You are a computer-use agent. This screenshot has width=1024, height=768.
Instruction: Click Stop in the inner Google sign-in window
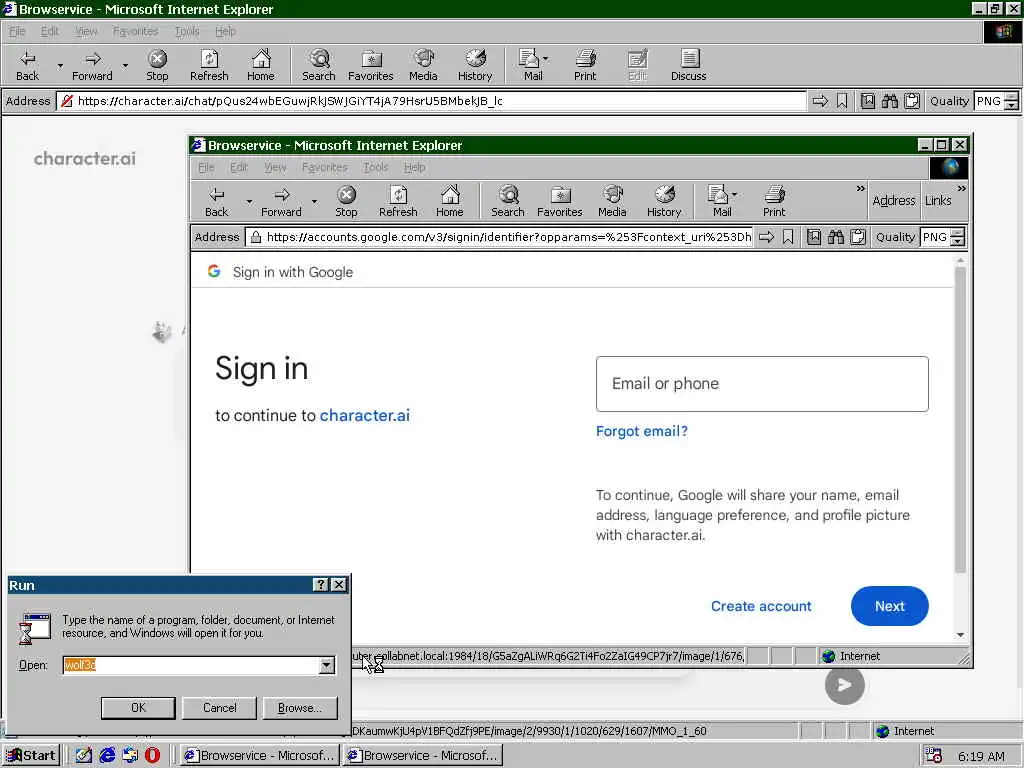(346, 201)
